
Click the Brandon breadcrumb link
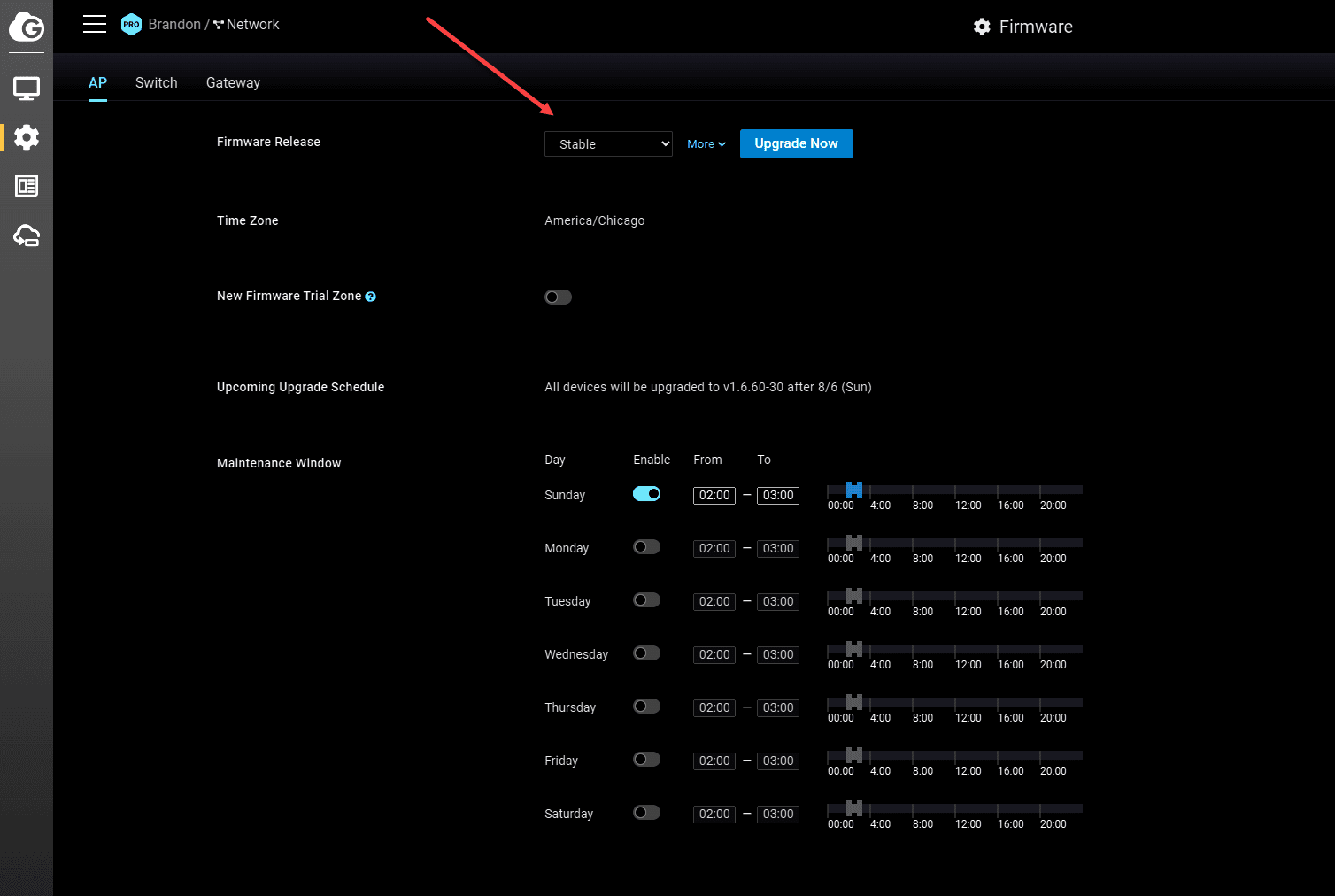174,25
